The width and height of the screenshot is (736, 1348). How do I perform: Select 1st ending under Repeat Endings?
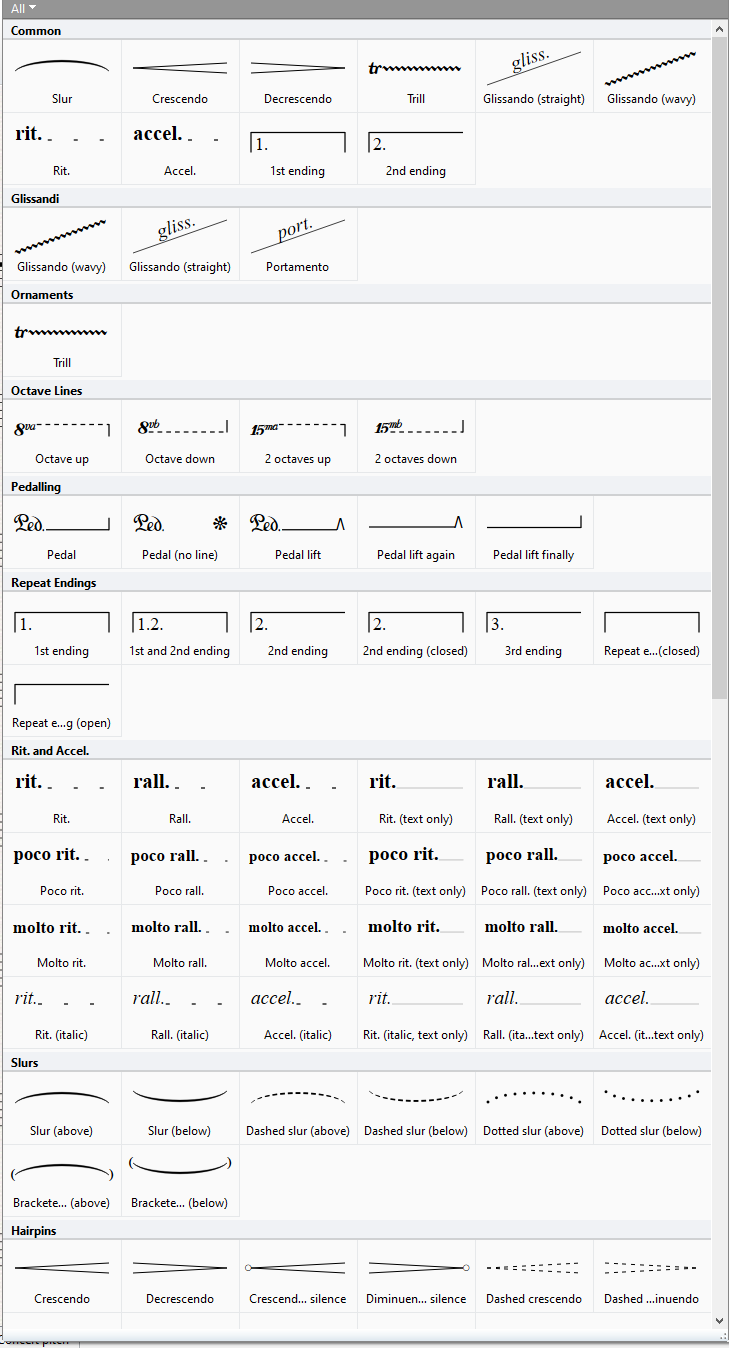[x=62, y=628]
